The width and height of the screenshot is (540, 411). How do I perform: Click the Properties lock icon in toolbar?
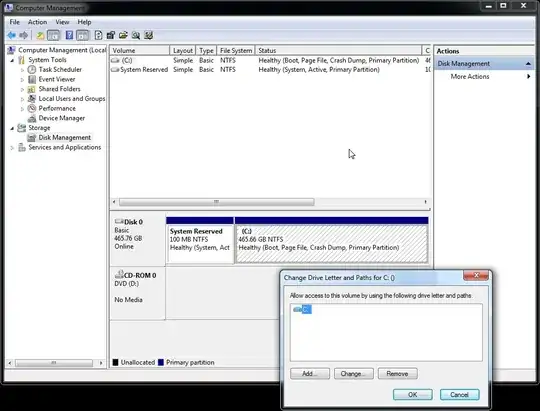pos(111,35)
